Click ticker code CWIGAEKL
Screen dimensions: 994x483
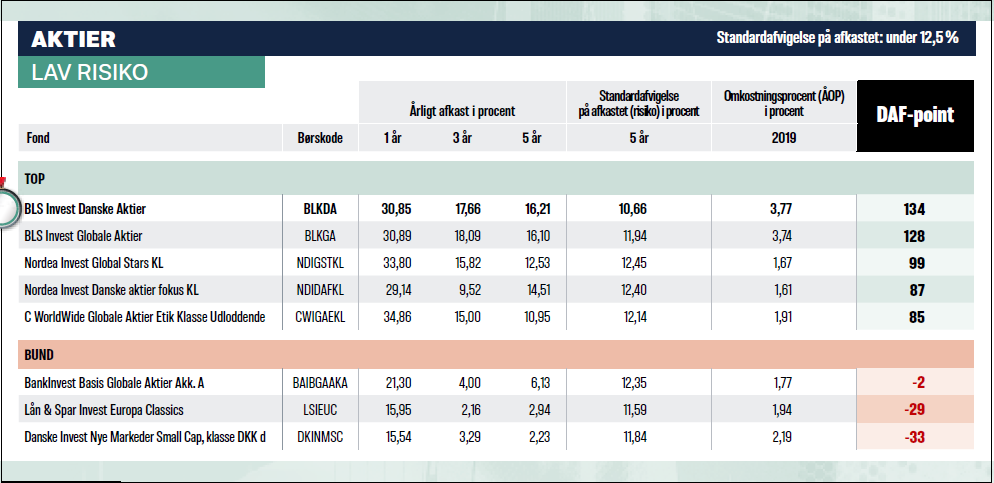point(320,317)
